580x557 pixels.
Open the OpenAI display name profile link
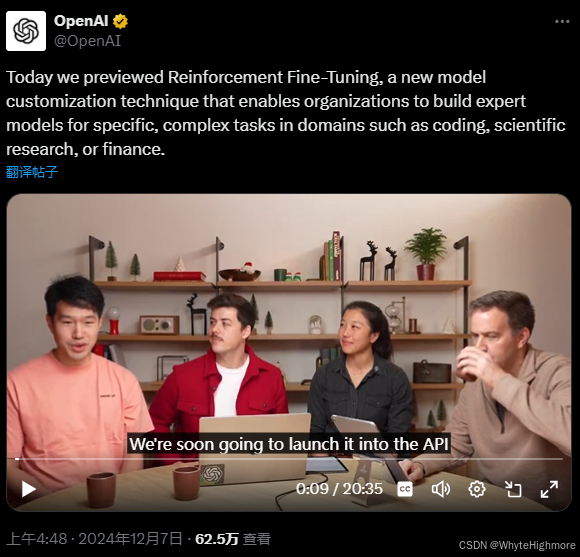coord(81,21)
